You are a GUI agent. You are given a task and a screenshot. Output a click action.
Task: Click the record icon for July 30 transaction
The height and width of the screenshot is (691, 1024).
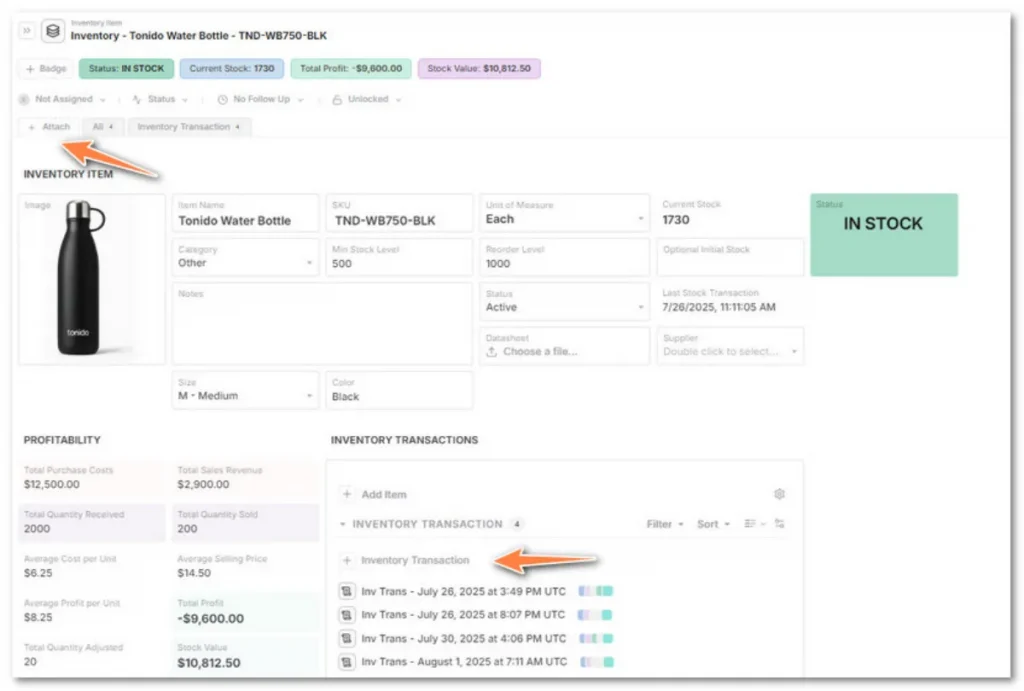point(347,638)
